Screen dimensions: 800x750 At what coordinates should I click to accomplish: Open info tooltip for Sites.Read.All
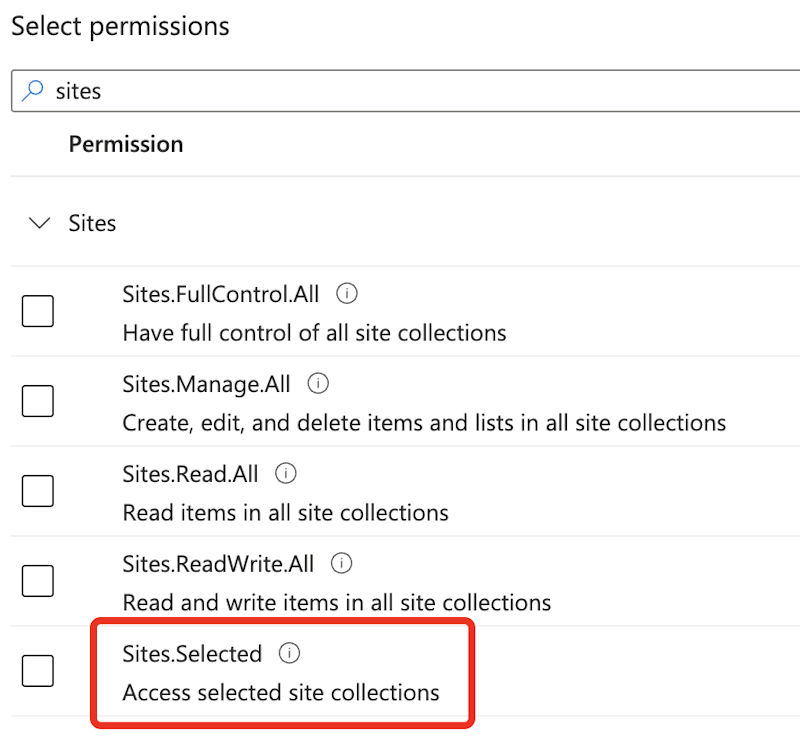pyautogui.click(x=285, y=473)
